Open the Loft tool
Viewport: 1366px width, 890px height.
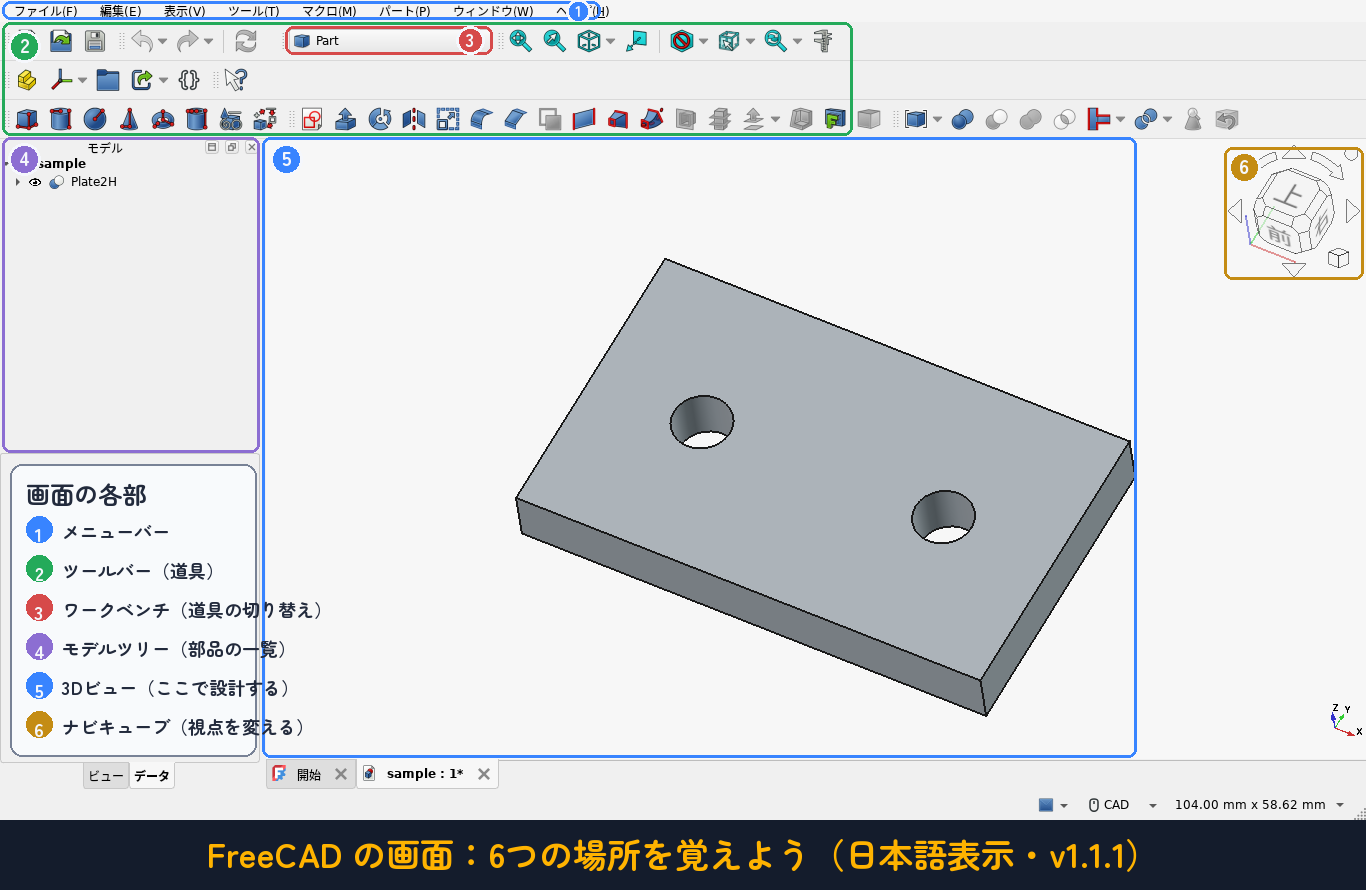pos(617,119)
